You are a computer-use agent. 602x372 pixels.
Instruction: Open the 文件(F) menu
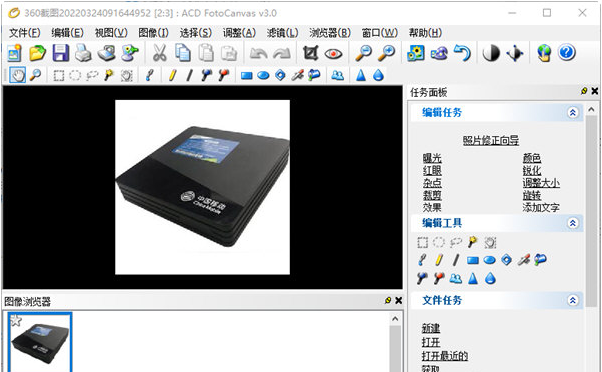(25, 33)
